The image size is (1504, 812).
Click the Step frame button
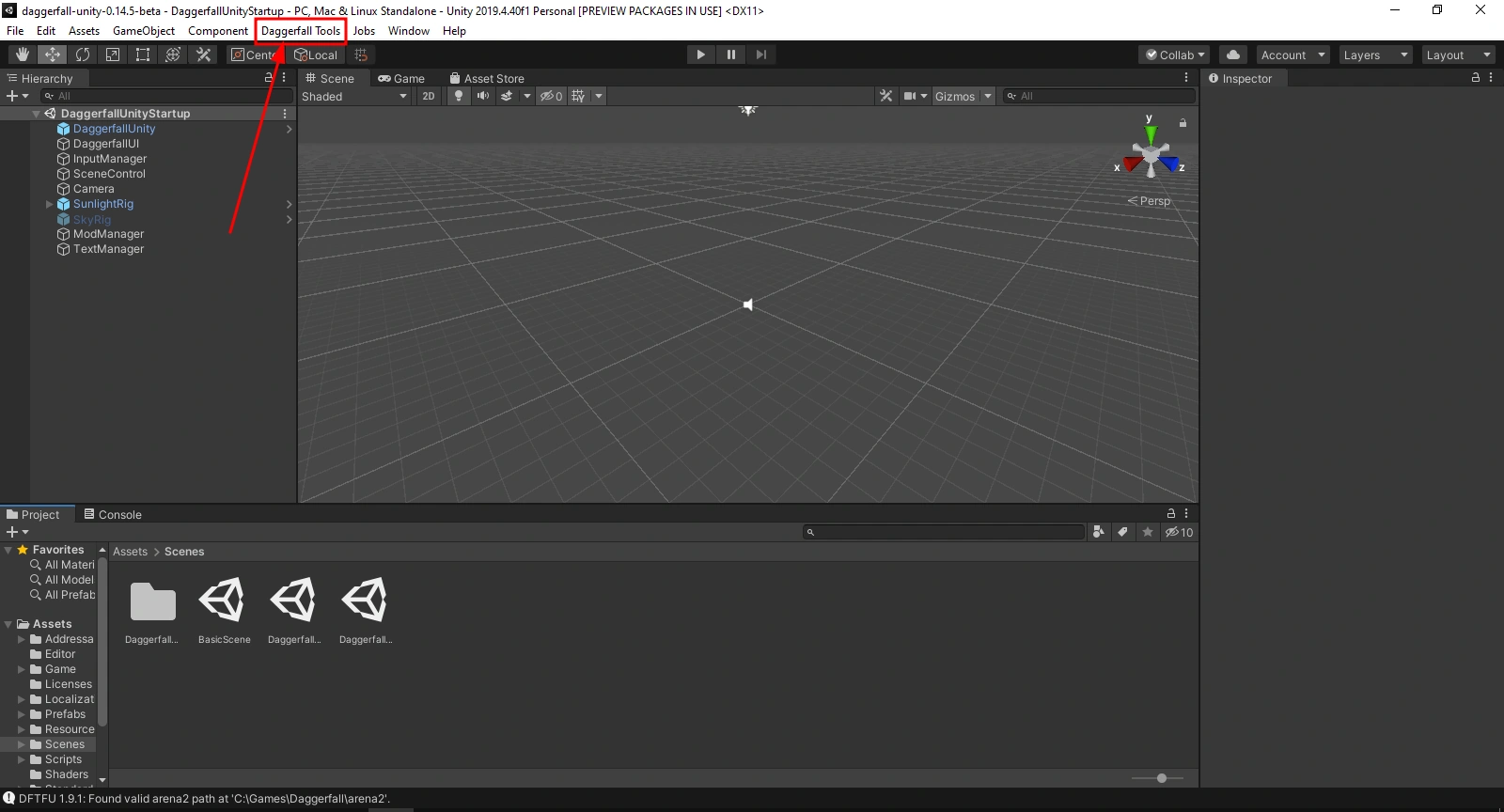pyautogui.click(x=761, y=55)
